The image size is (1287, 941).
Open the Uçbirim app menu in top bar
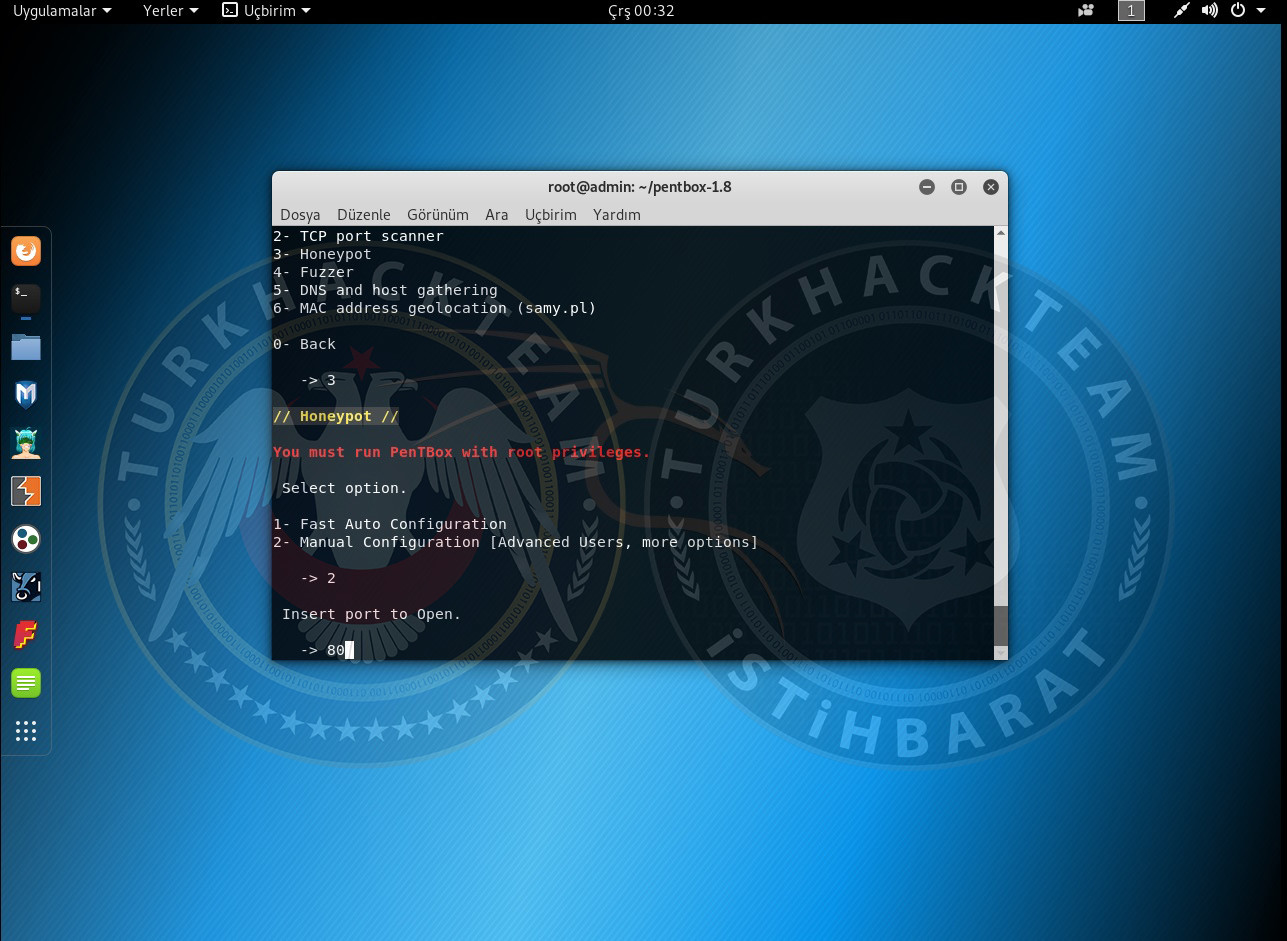[266, 11]
